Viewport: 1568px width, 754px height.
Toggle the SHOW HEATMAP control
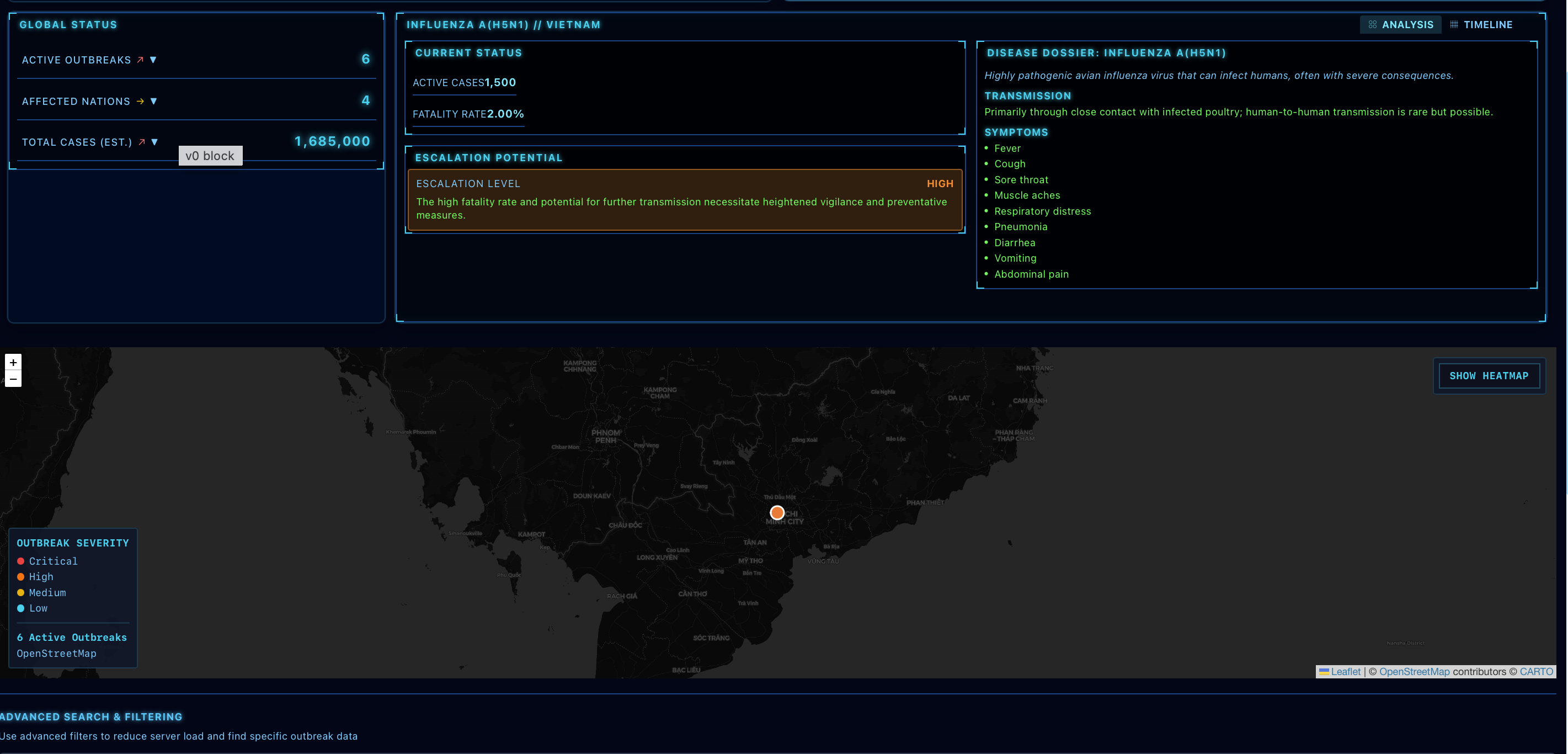1488,376
